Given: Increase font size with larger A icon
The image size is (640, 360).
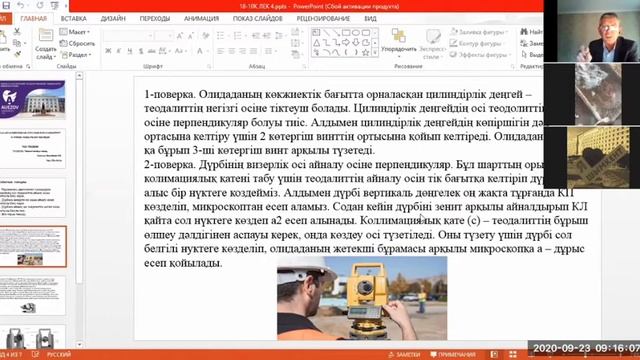Looking at the screenshot, I should [180, 36].
